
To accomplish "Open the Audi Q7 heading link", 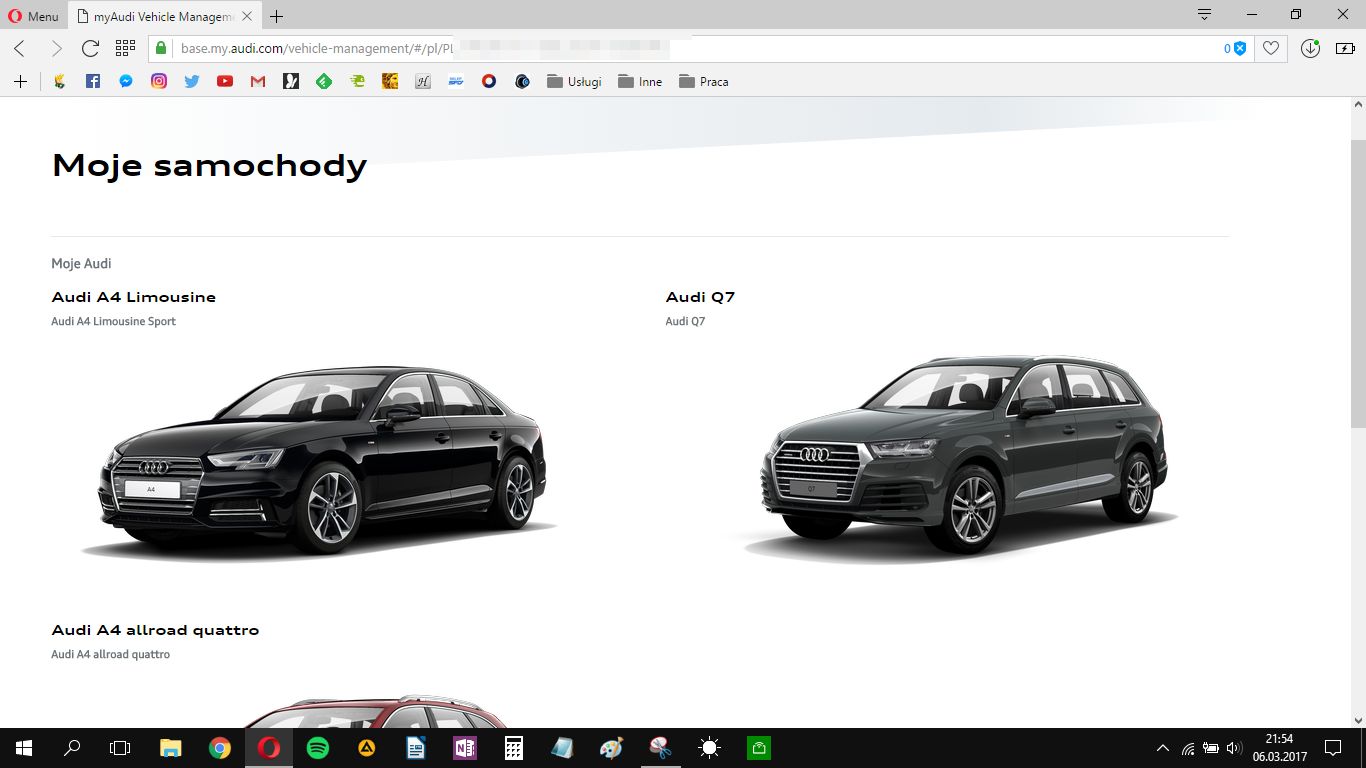I will (x=700, y=297).
